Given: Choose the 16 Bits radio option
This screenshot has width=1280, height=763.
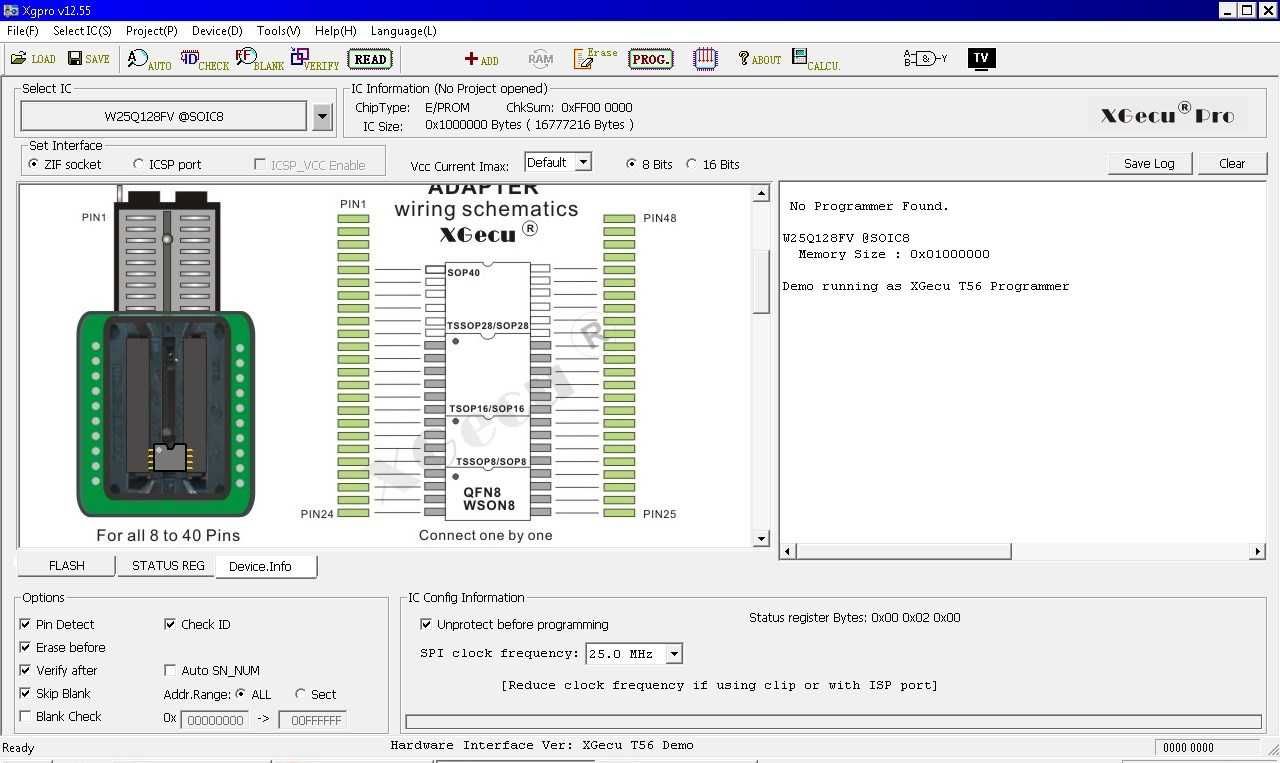Looking at the screenshot, I should click(691, 164).
